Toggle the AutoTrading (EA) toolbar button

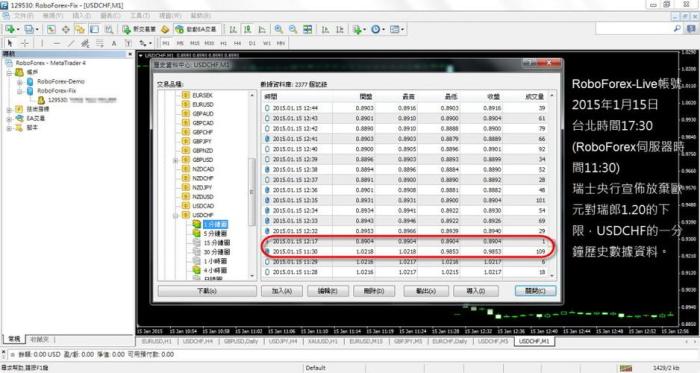tap(196, 29)
